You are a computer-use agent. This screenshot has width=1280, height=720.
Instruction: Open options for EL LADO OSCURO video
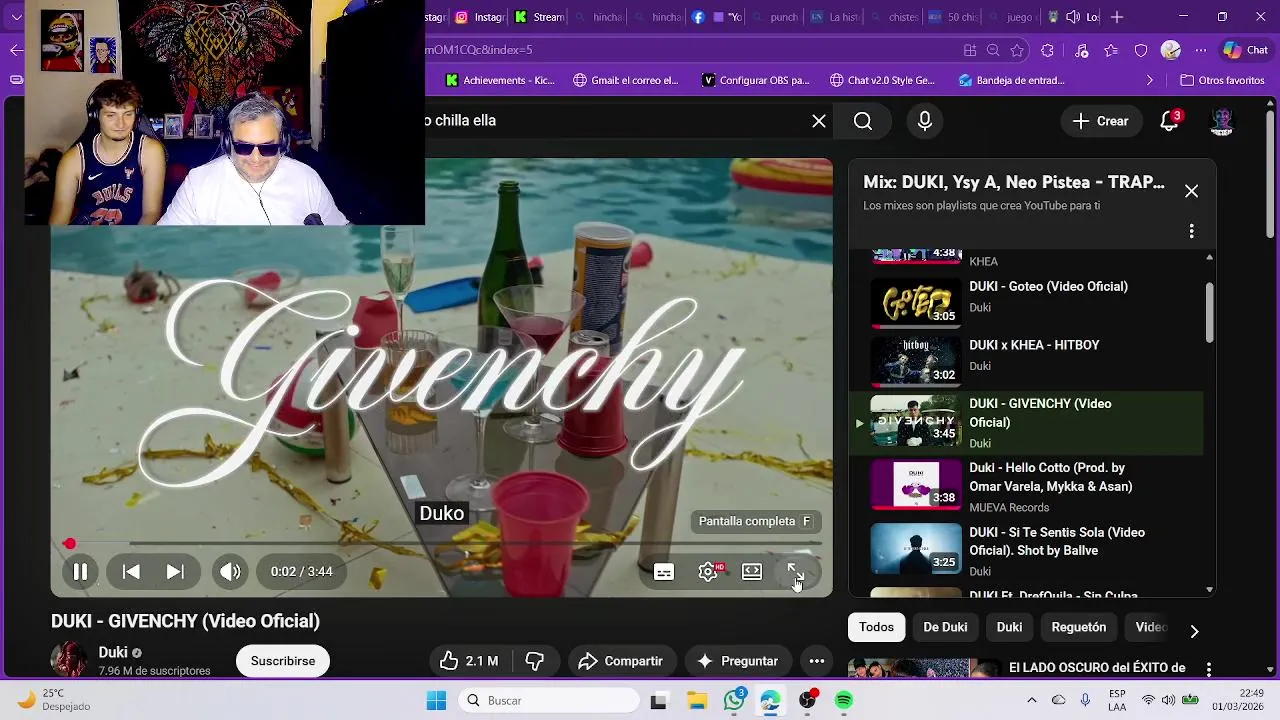[x=1209, y=669]
